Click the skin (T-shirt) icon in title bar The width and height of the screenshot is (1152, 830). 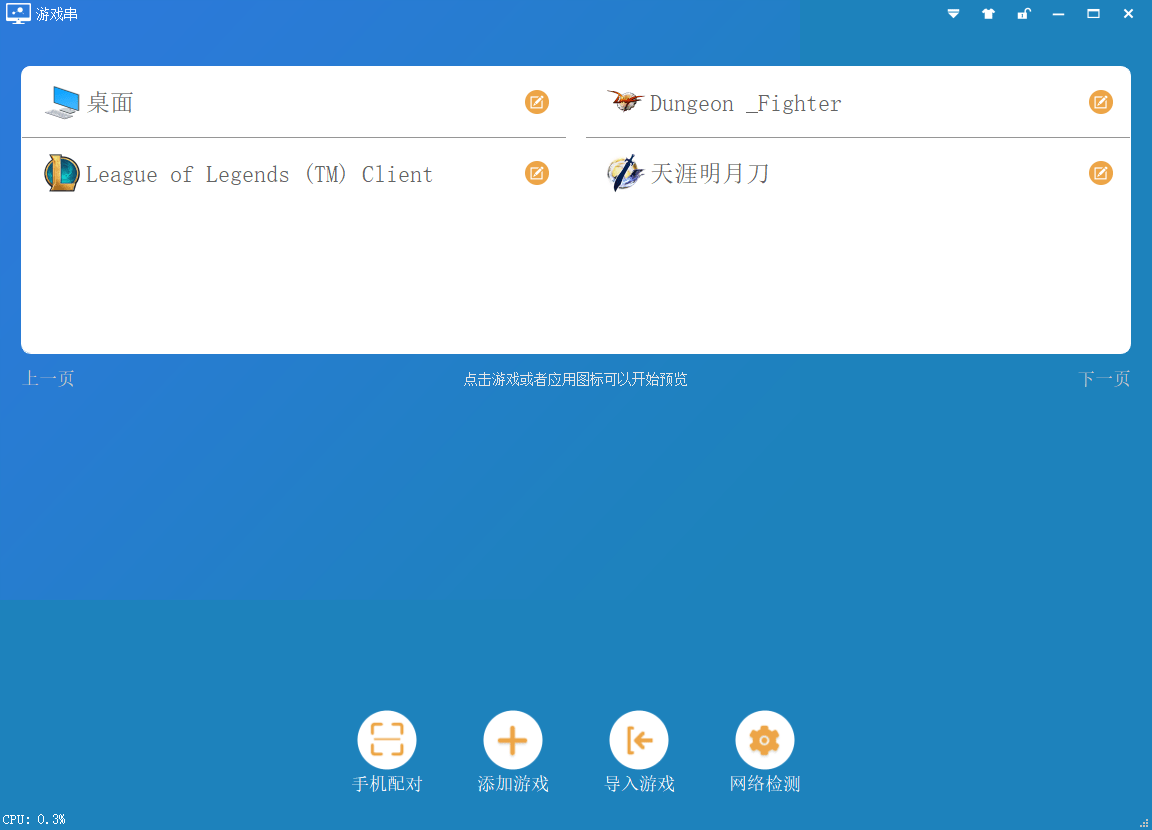[x=988, y=14]
